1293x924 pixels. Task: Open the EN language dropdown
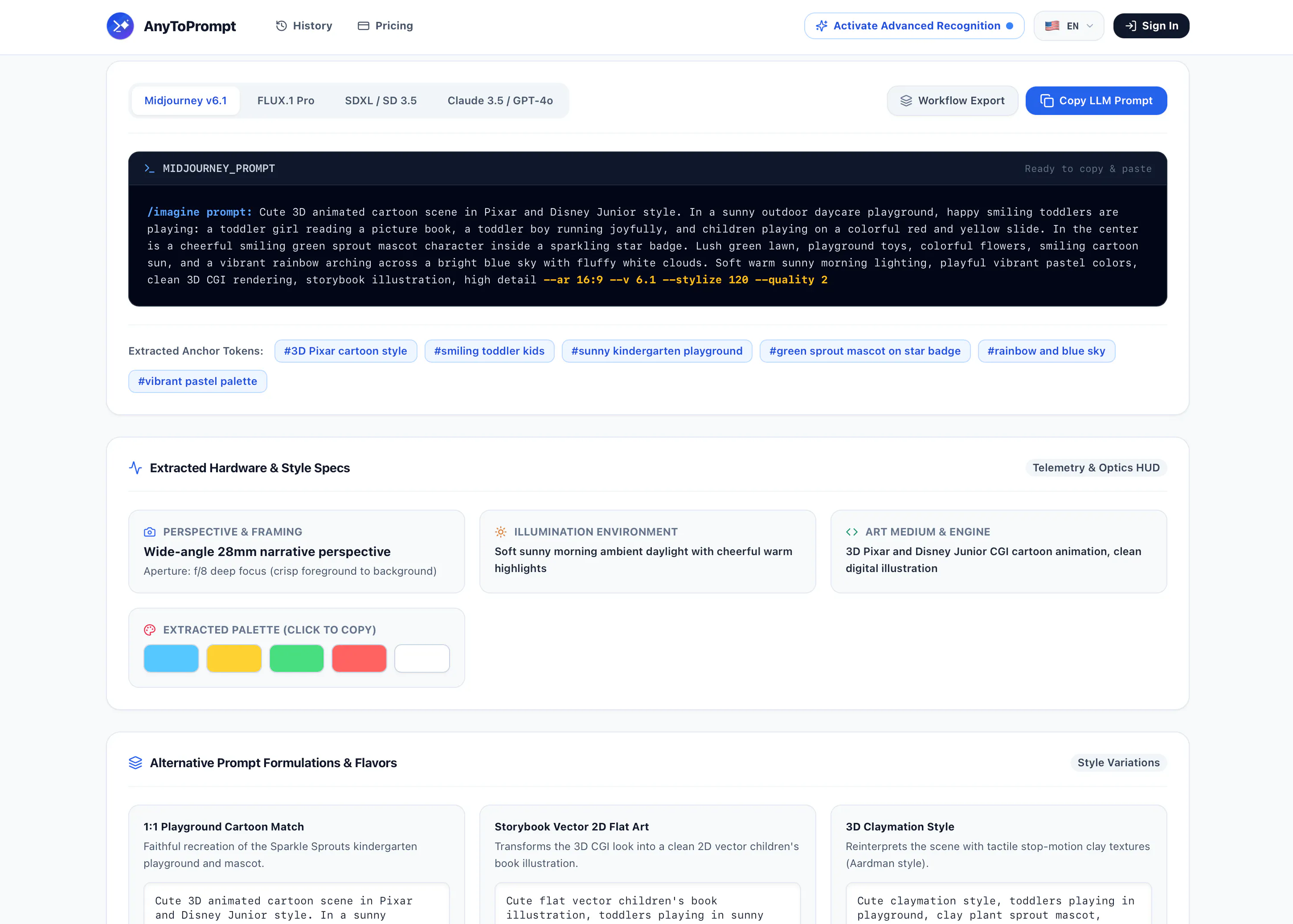click(1068, 25)
